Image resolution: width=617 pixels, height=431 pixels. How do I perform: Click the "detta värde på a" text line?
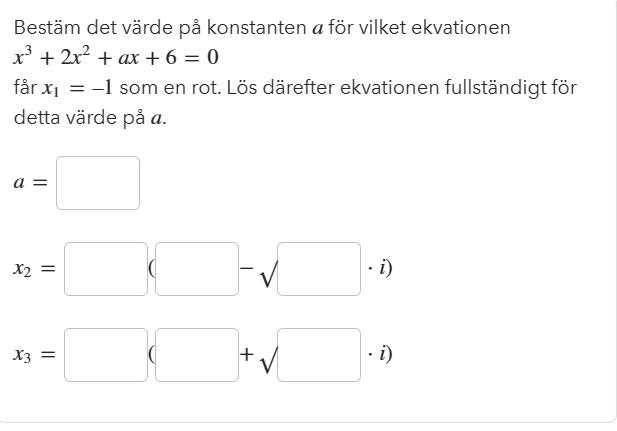click(x=89, y=118)
